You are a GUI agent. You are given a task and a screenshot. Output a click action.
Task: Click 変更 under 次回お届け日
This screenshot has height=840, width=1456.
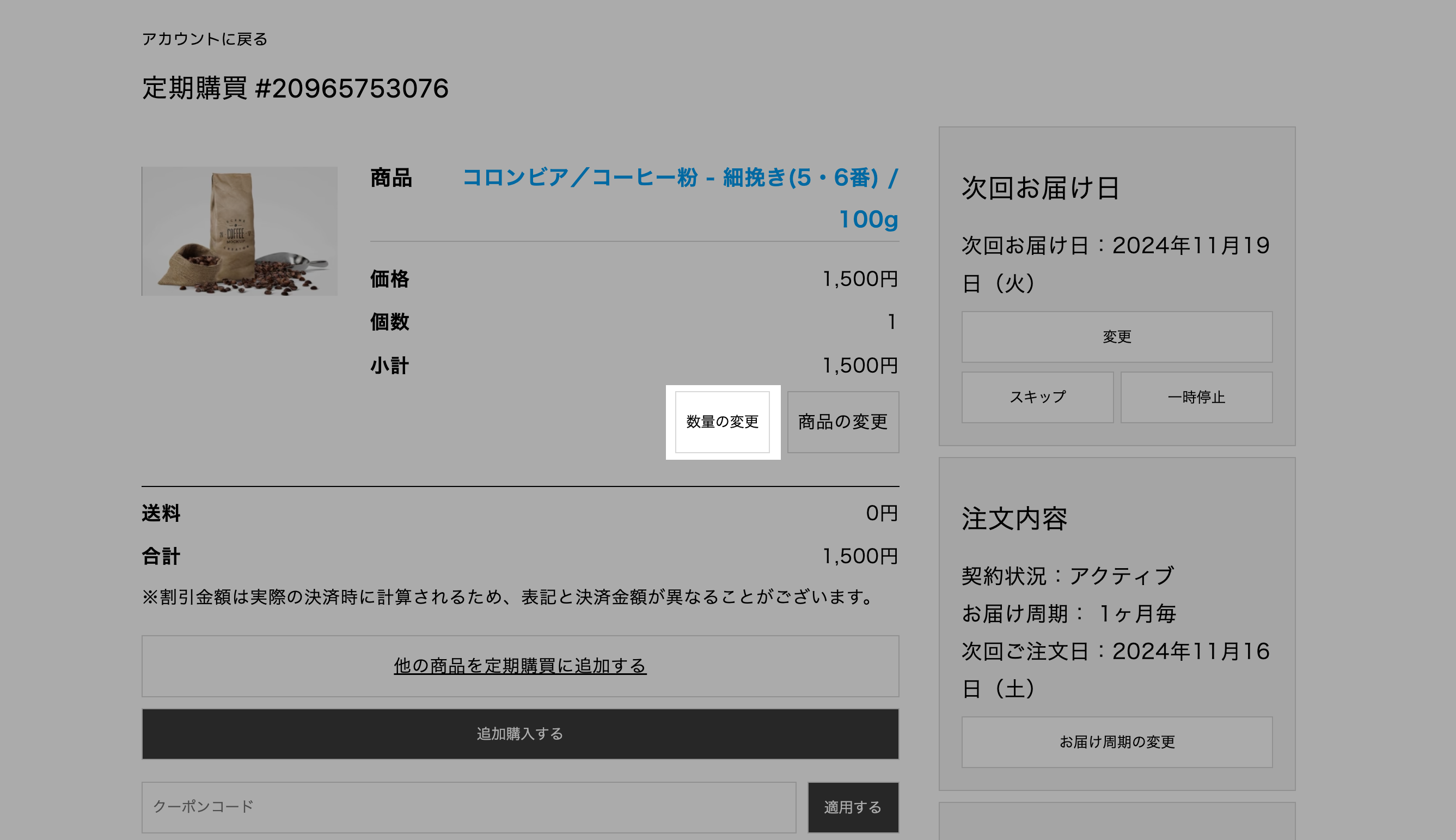tap(1116, 337)
